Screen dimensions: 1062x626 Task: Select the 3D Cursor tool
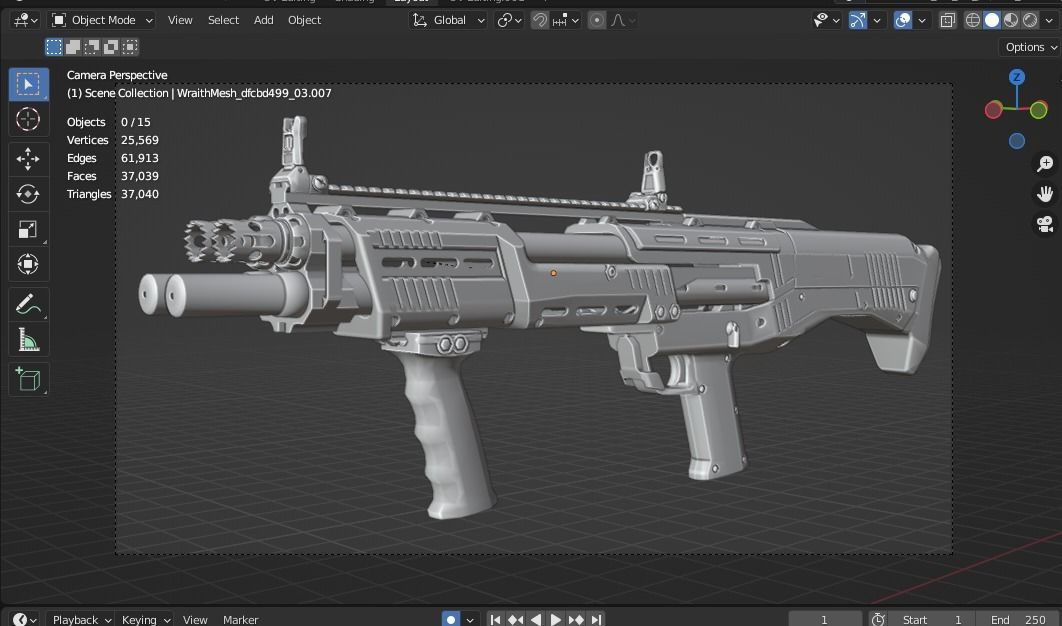point(28,119)
